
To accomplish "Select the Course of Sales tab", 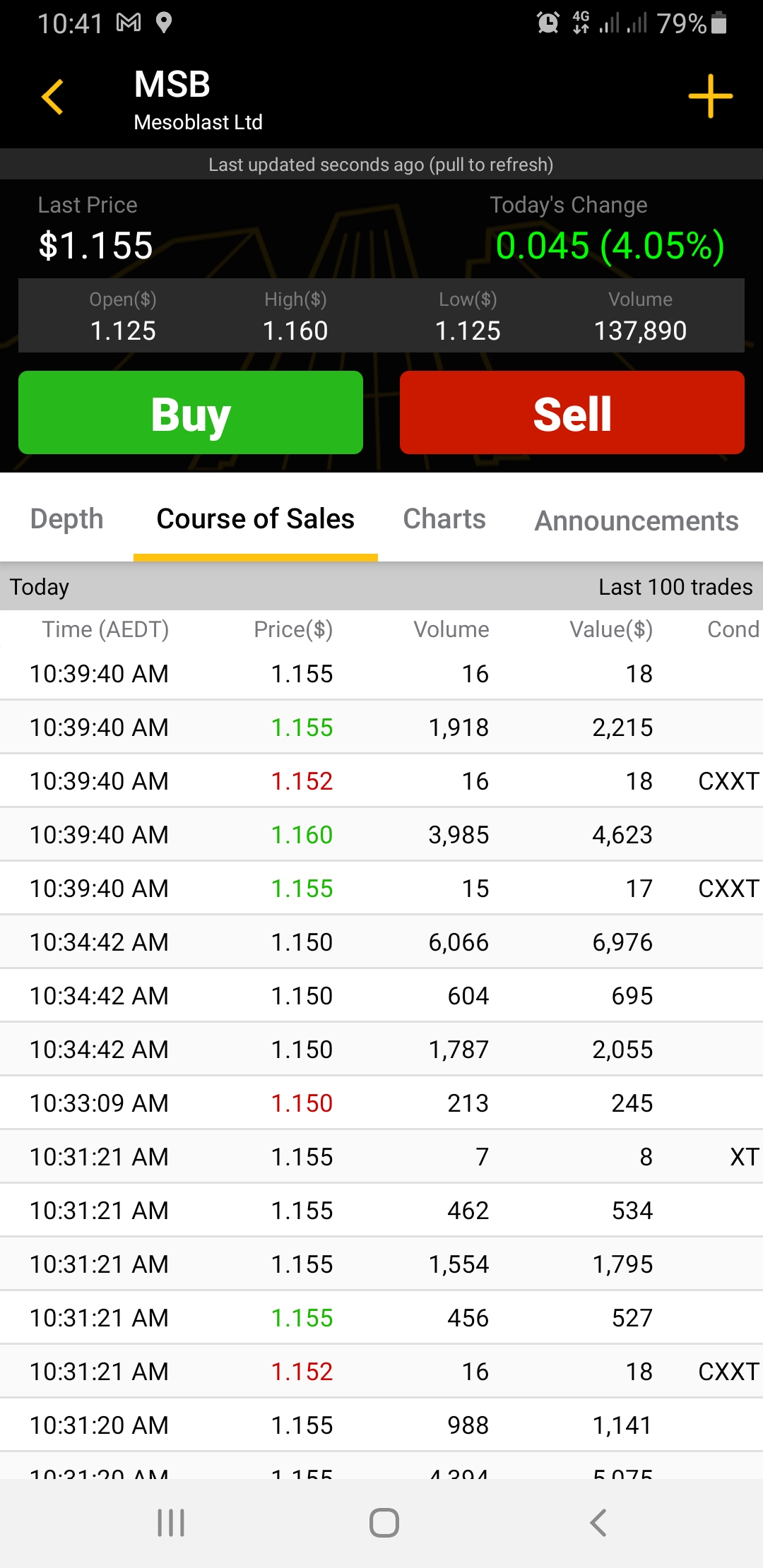I will coord(255,519).
